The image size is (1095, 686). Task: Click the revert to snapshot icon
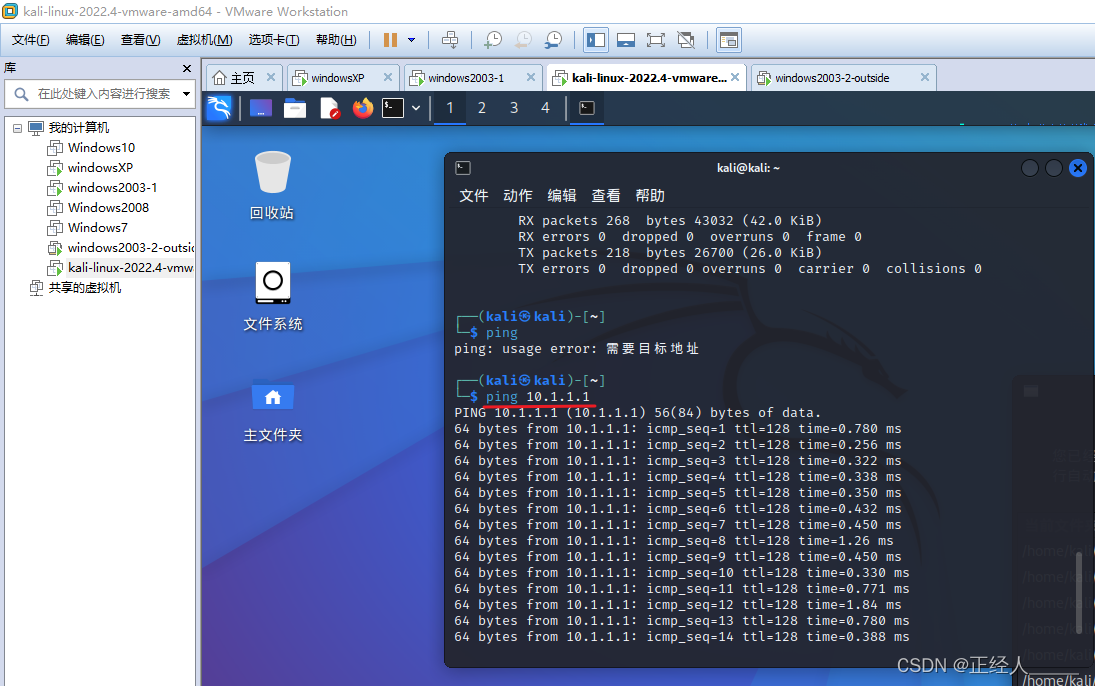(523, 40)
